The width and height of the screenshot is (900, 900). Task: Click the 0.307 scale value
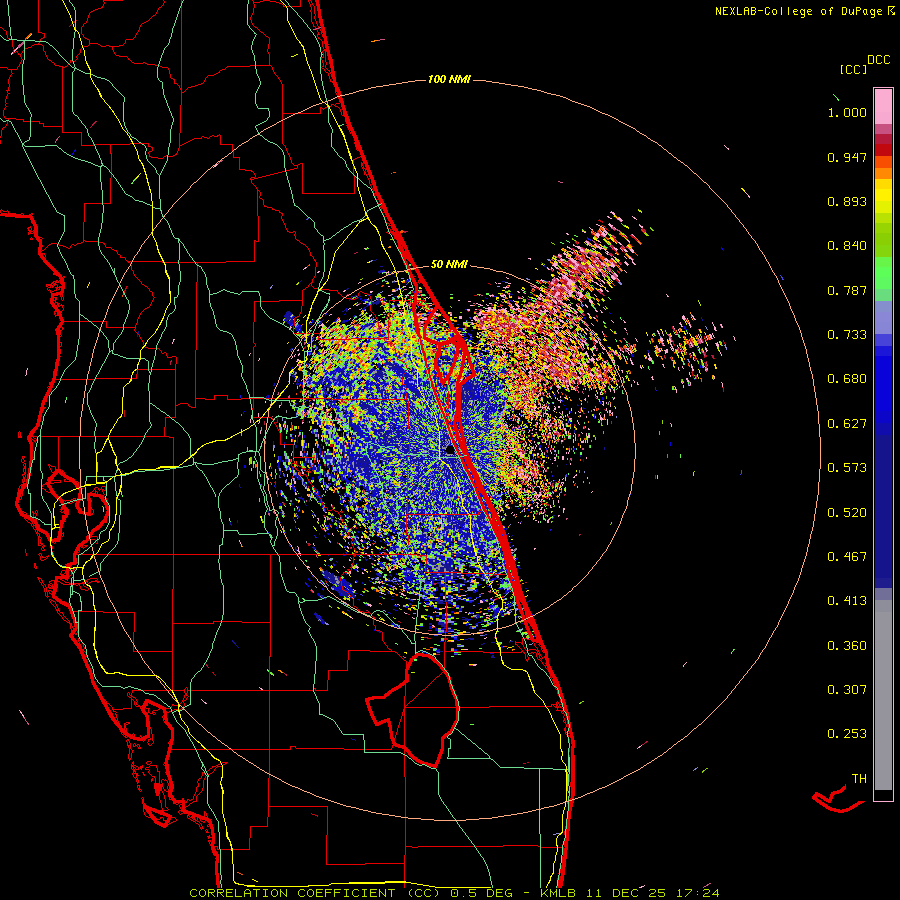pyautogui.click(x=847, y=690)
